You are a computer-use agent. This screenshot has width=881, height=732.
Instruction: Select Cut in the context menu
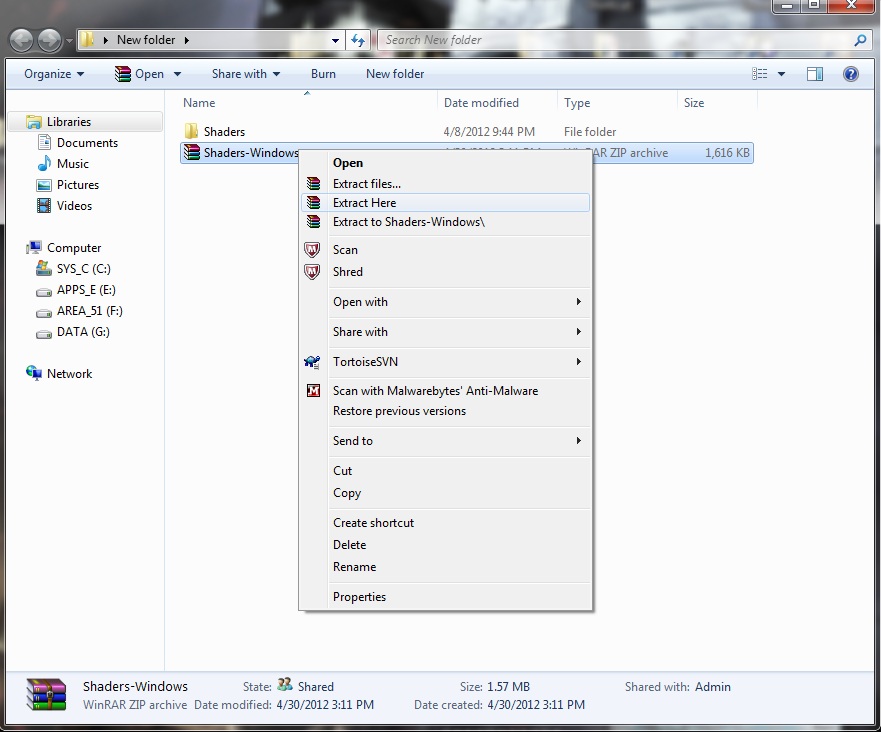click(446, 471)
